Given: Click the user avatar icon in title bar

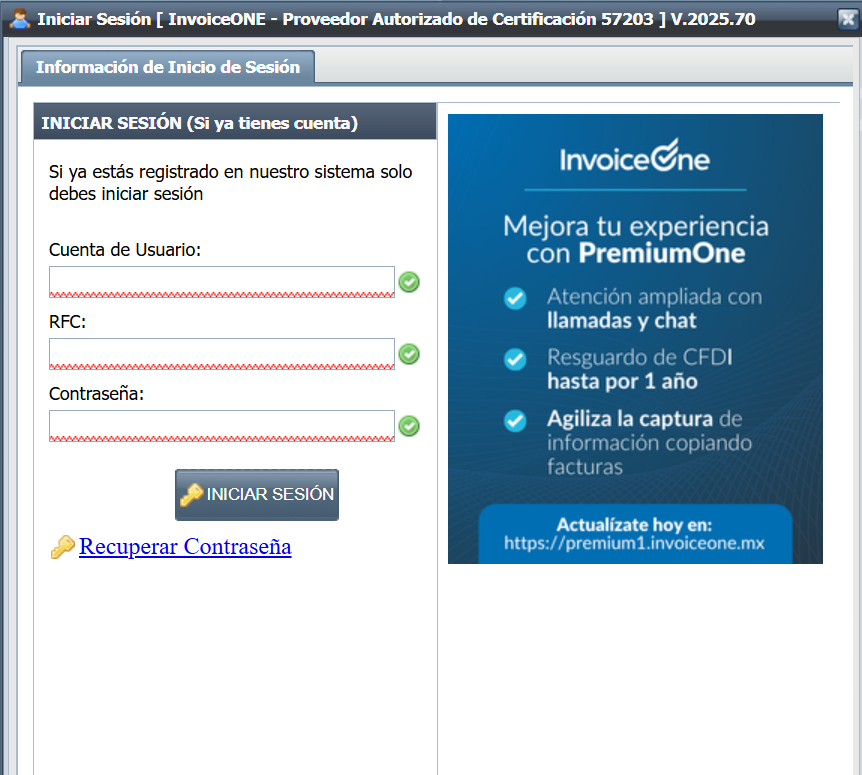Looking at the screenshot, I should click(19, 19).
